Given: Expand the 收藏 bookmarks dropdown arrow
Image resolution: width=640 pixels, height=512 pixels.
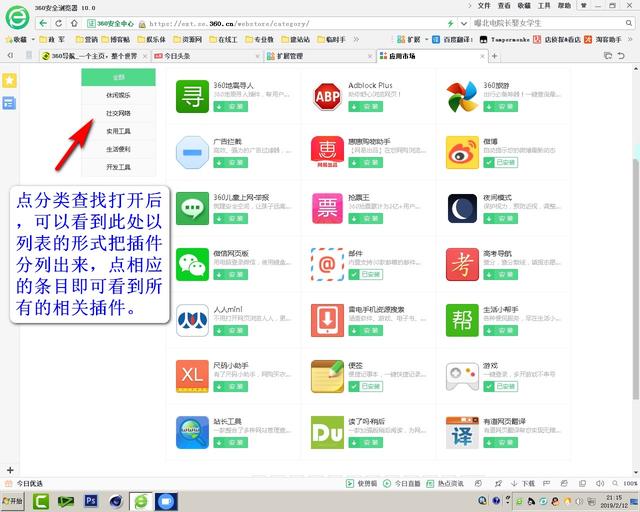Looking at the screenshot, I should pos(33,40).
